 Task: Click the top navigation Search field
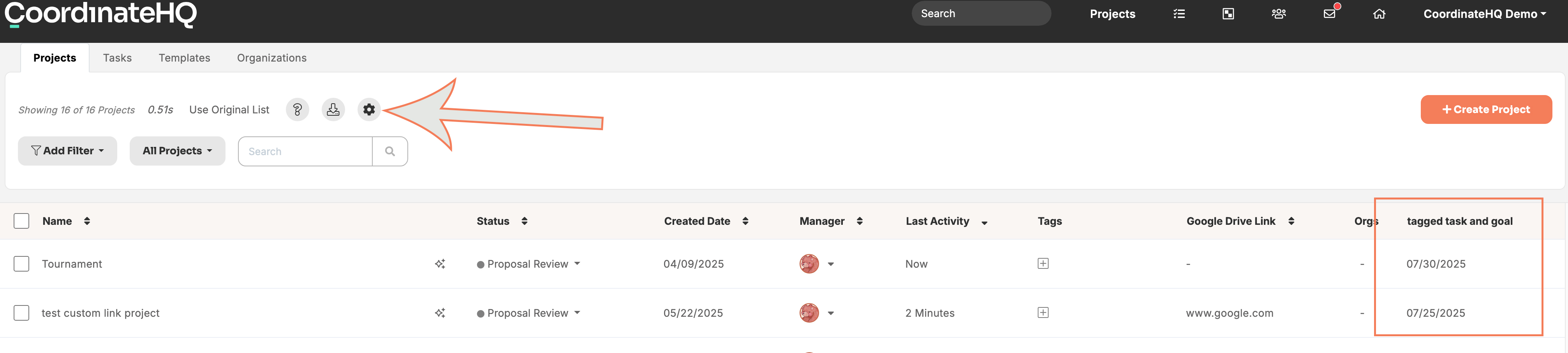click(x=981, y=13)
